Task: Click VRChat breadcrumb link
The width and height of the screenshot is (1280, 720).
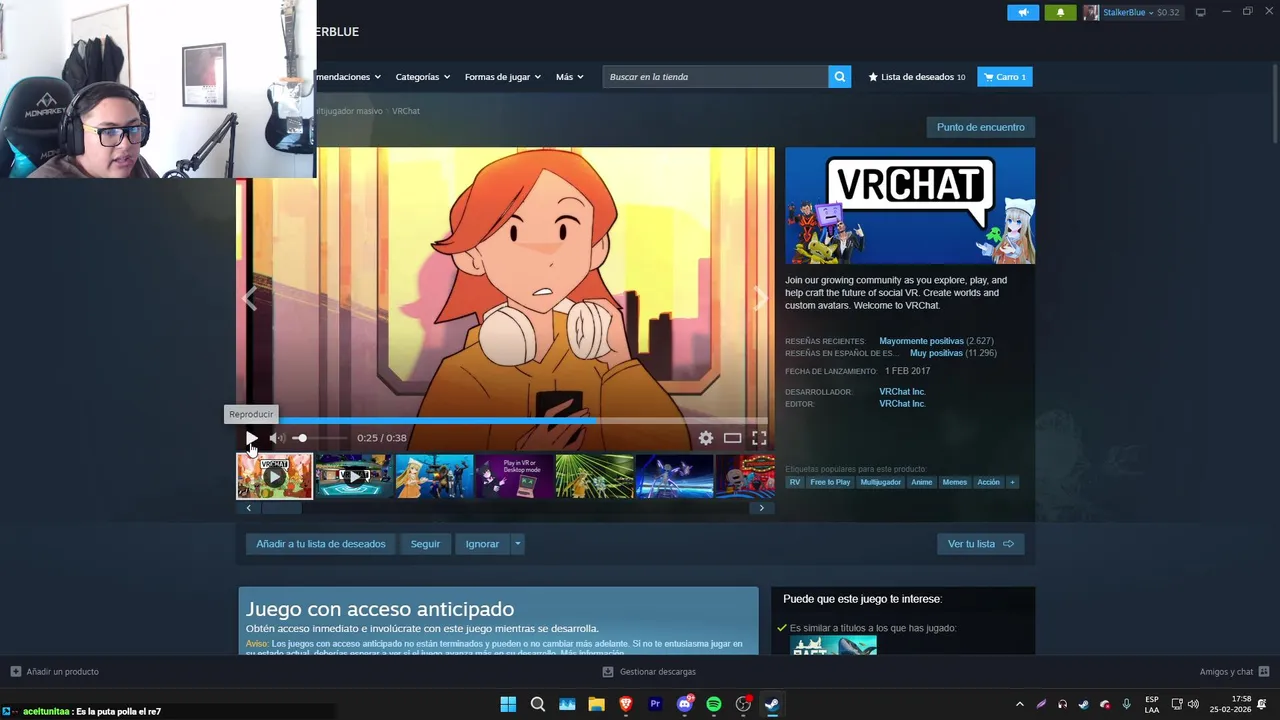Action: pos(406,111)
